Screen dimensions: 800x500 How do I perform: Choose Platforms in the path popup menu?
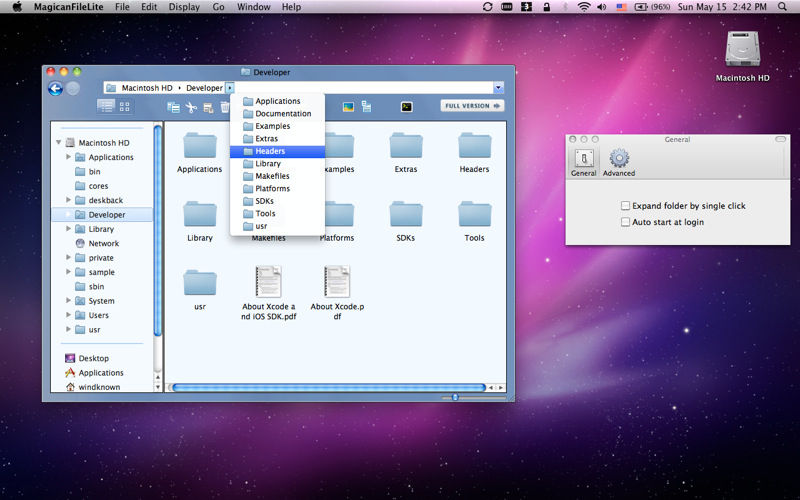pos(277,188)
